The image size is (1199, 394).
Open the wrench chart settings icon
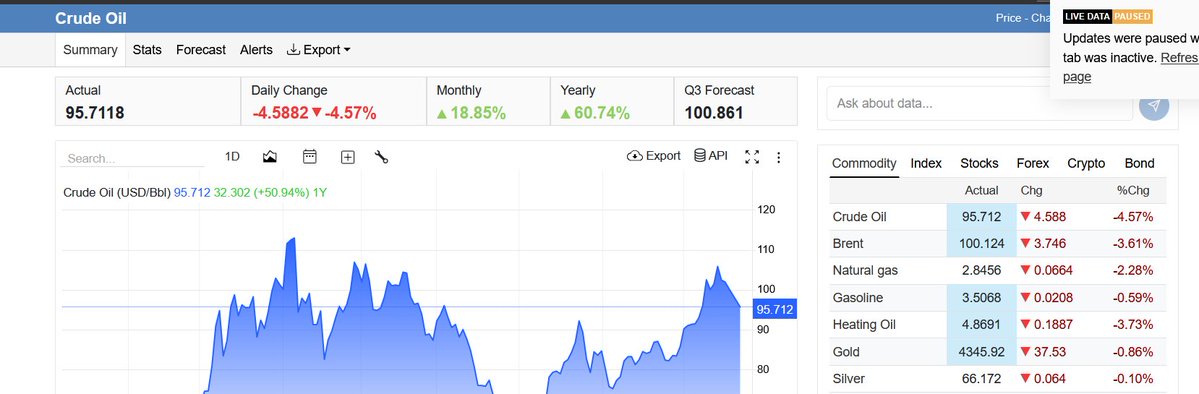(382, 157)
